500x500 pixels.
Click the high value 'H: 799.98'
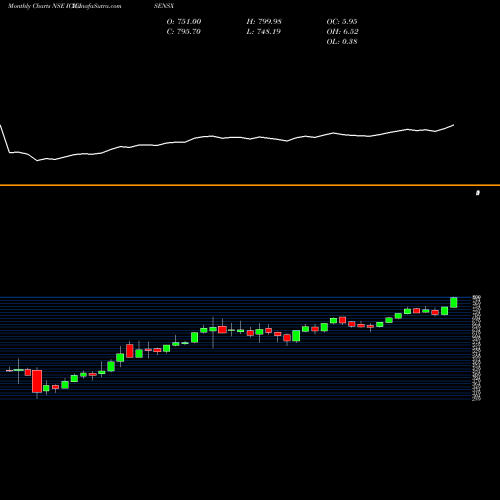(264, 22)
